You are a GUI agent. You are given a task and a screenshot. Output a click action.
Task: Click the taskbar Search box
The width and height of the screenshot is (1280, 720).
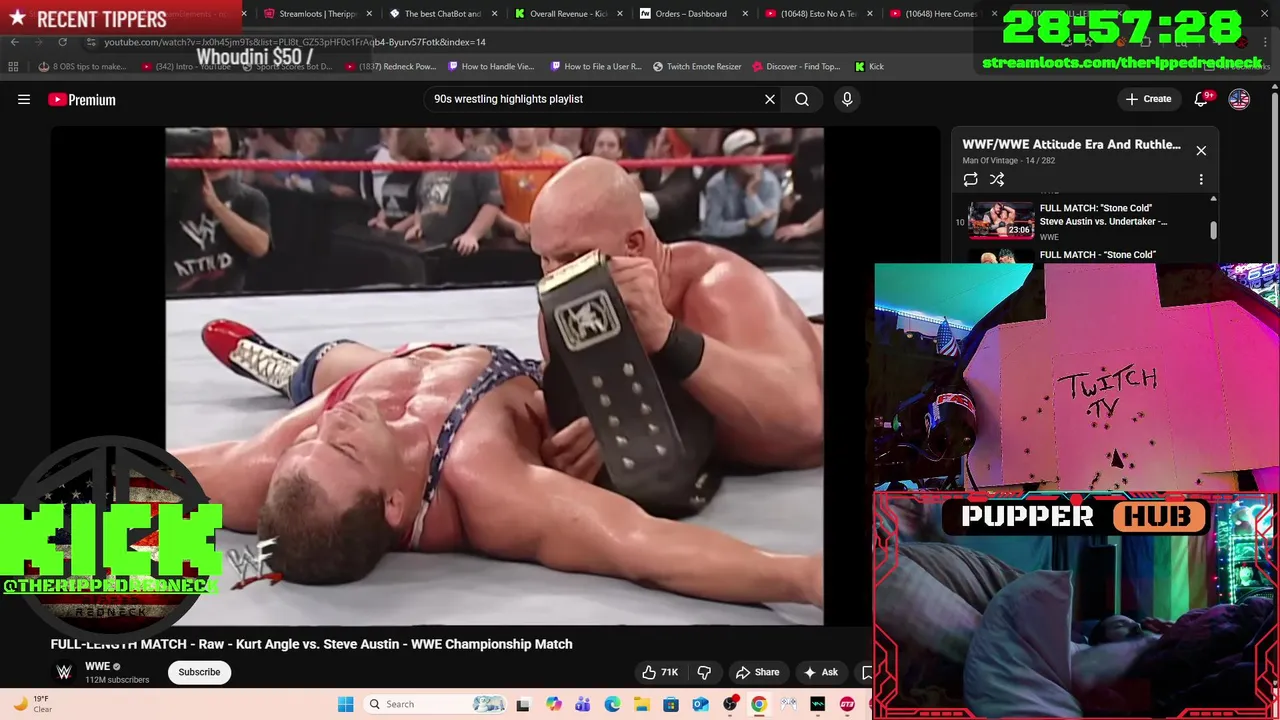click(437, 704)
